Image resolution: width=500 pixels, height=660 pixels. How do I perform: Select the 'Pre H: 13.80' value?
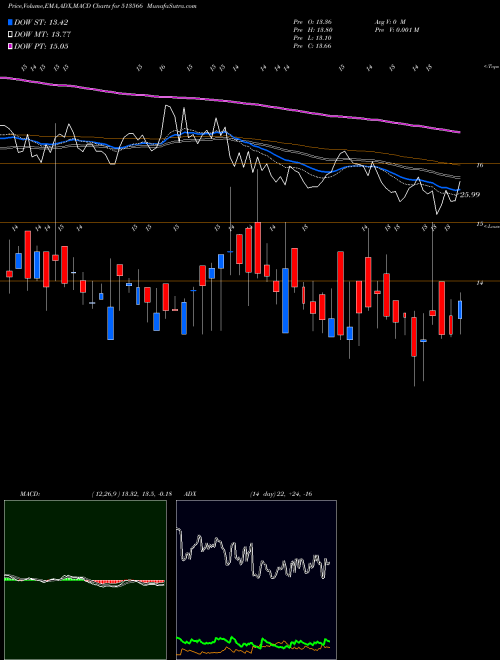(x=312, y=30)
